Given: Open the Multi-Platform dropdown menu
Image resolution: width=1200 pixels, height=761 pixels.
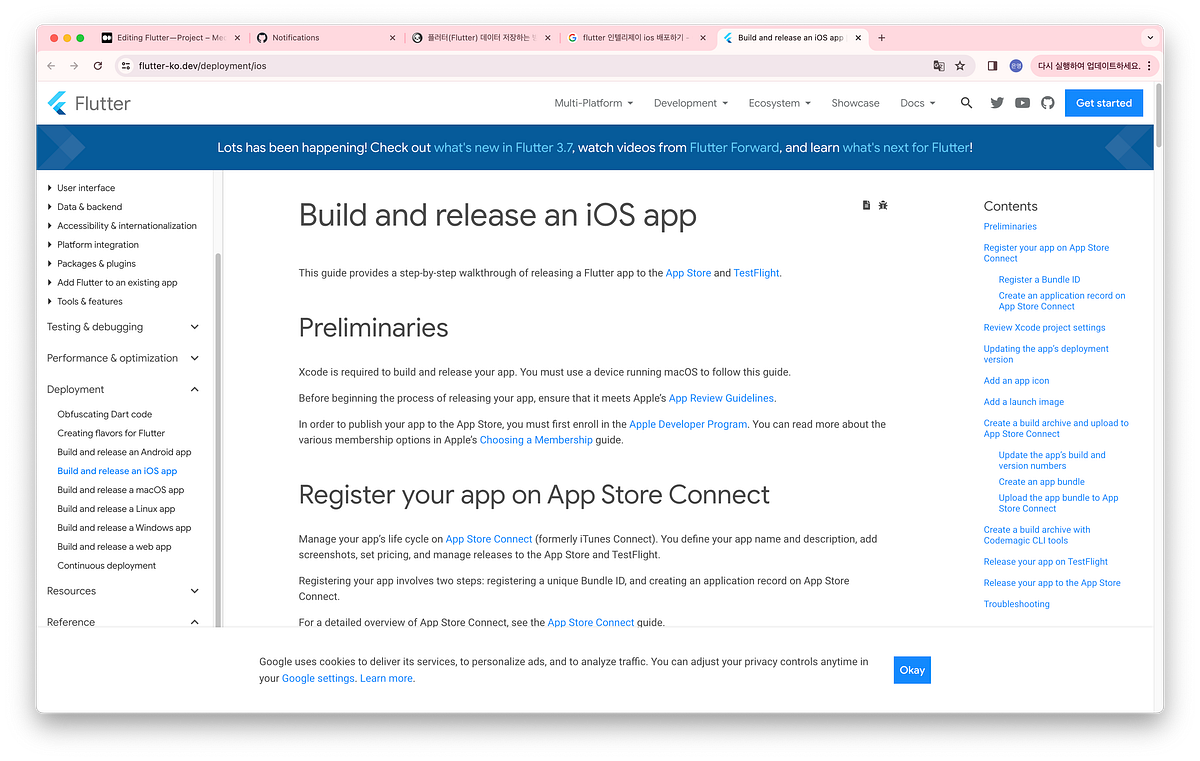Looking at the screenshot, I should 594,103.
